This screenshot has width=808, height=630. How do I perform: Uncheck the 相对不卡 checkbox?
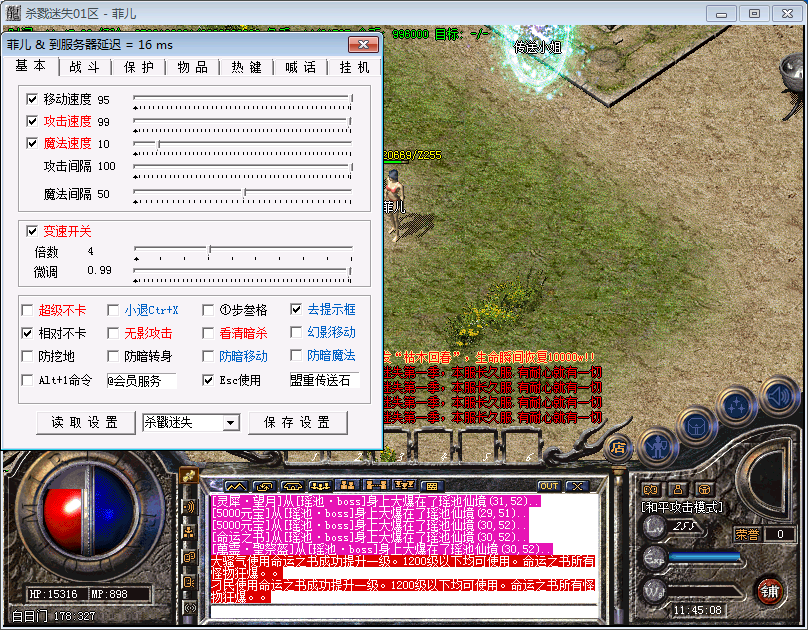pos(27,333)
